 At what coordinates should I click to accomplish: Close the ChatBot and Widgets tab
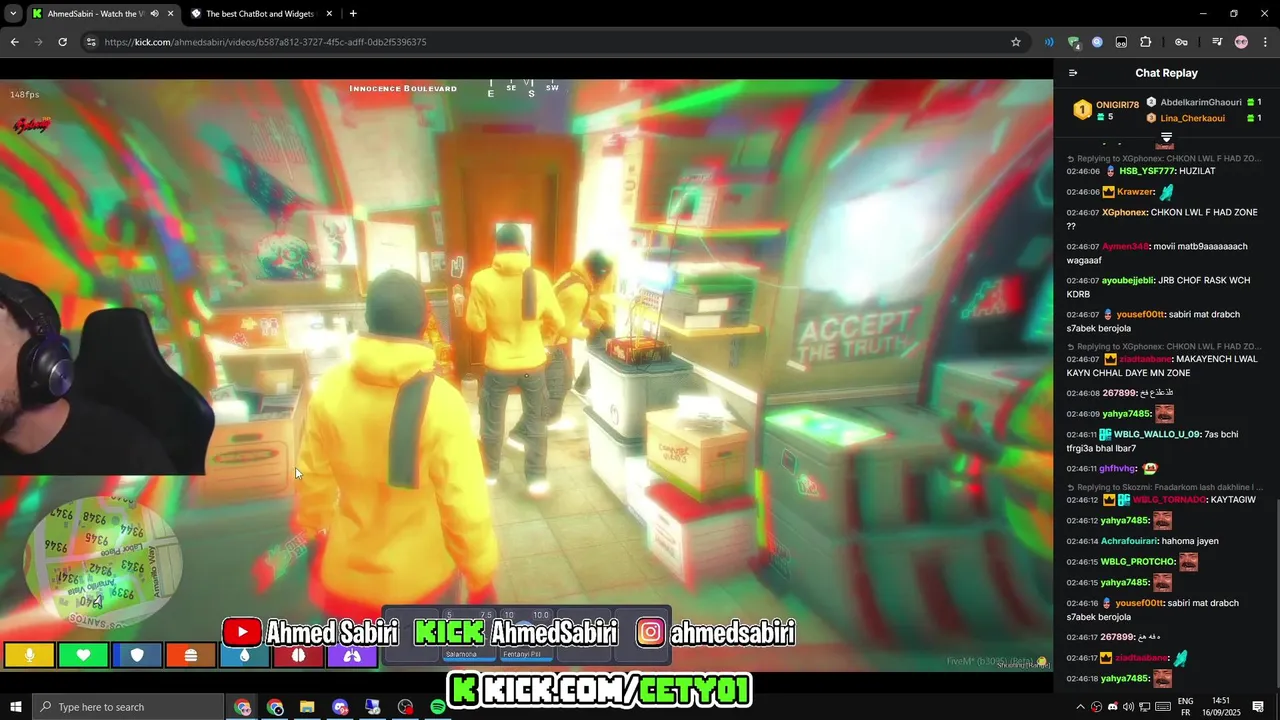tap(330, 14)
